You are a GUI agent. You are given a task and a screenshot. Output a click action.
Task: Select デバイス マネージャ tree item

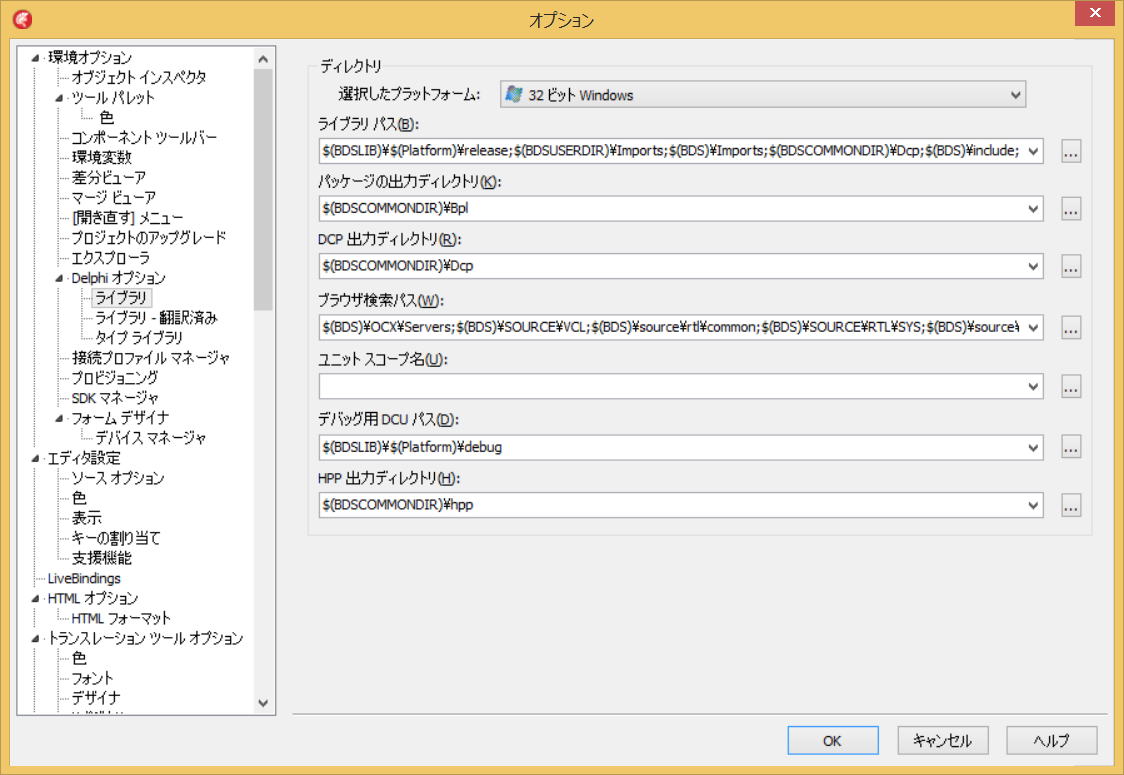pyautogui.click(x=150, y=438)
